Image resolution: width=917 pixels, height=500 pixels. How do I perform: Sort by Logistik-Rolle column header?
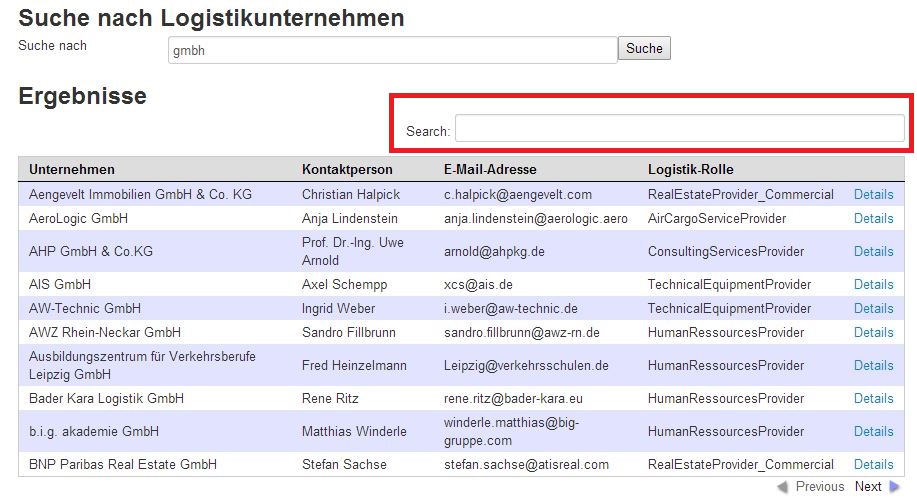pos(691,170)
